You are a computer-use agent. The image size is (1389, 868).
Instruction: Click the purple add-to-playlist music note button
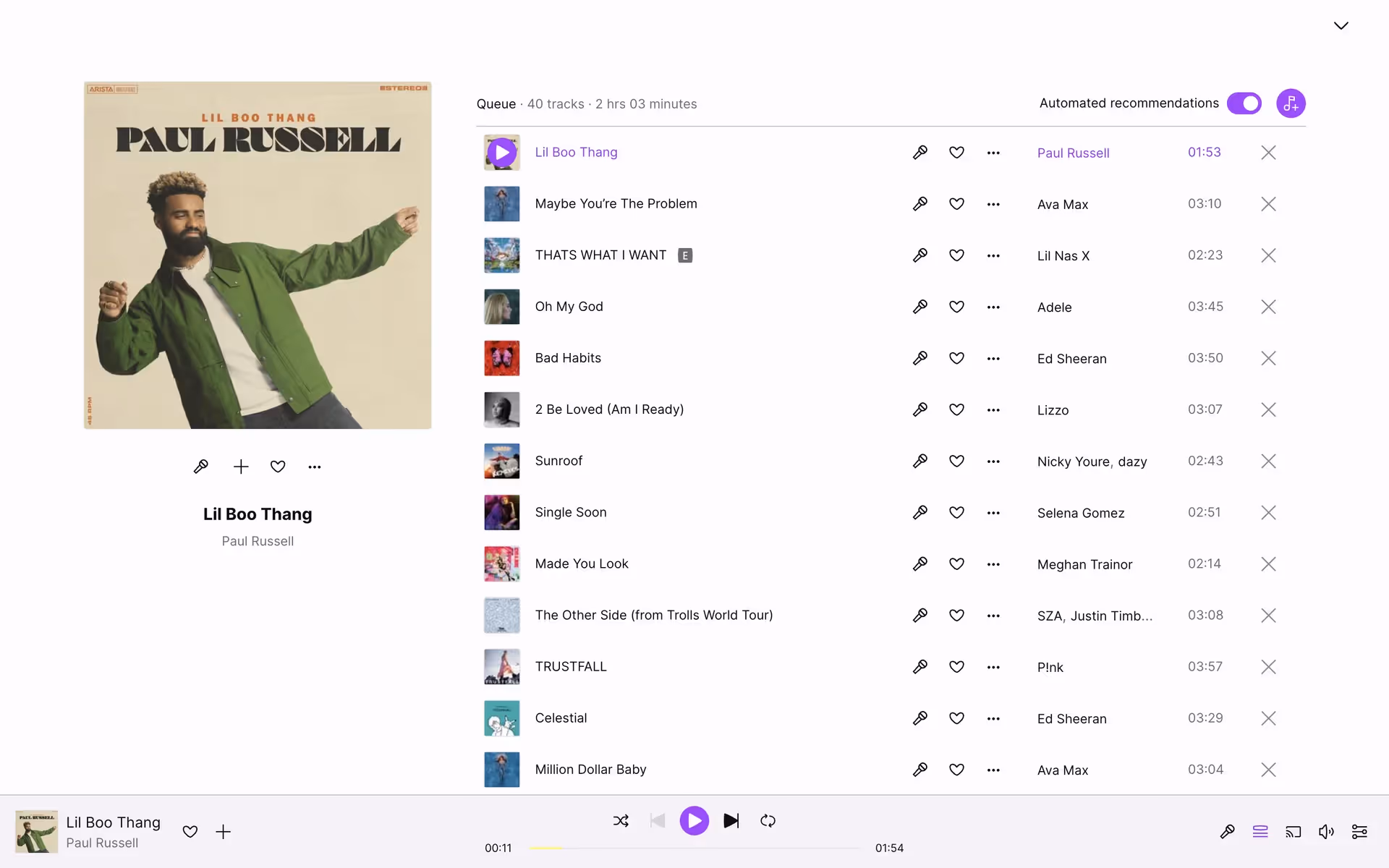coord(1291,103)
